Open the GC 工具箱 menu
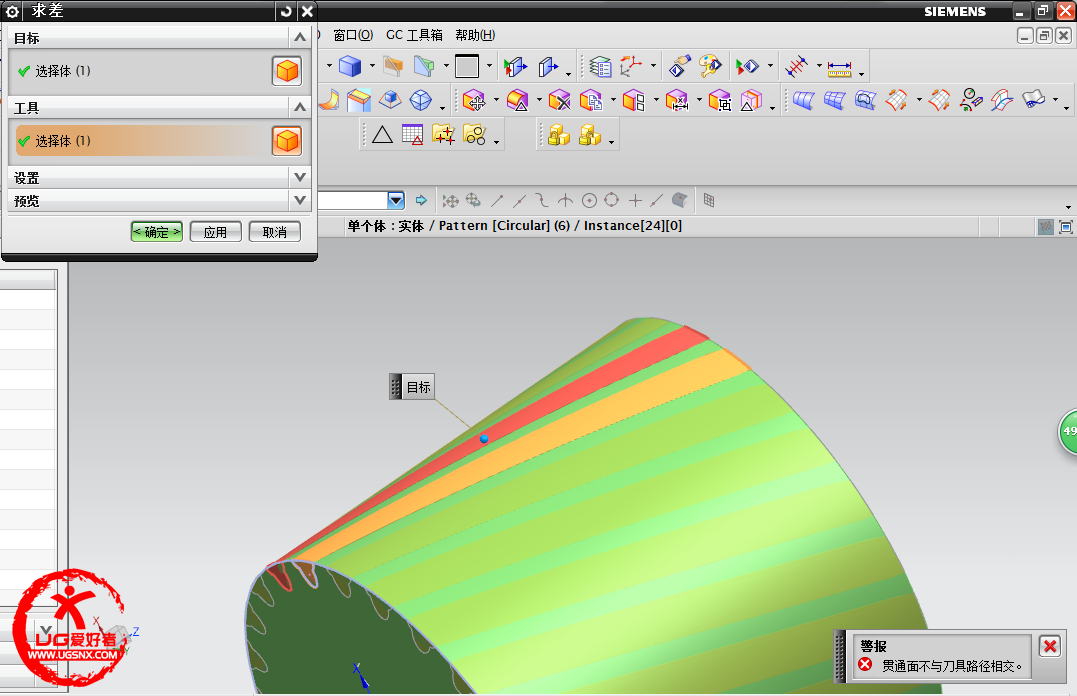This screenshot has height=696, width=1077. [414, 35]
